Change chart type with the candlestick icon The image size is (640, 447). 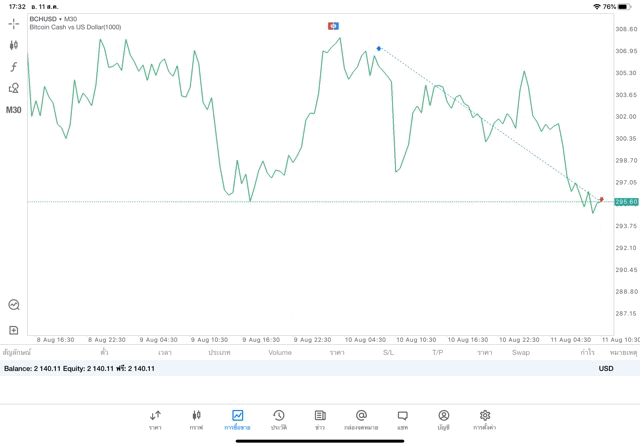(x=13, y=45)
